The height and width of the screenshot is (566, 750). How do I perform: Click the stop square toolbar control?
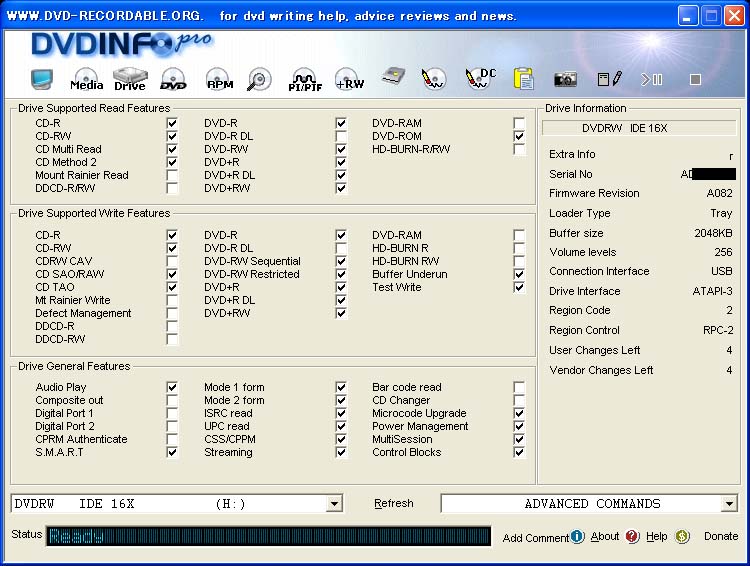pyautogui.click(x=695, y=79)
